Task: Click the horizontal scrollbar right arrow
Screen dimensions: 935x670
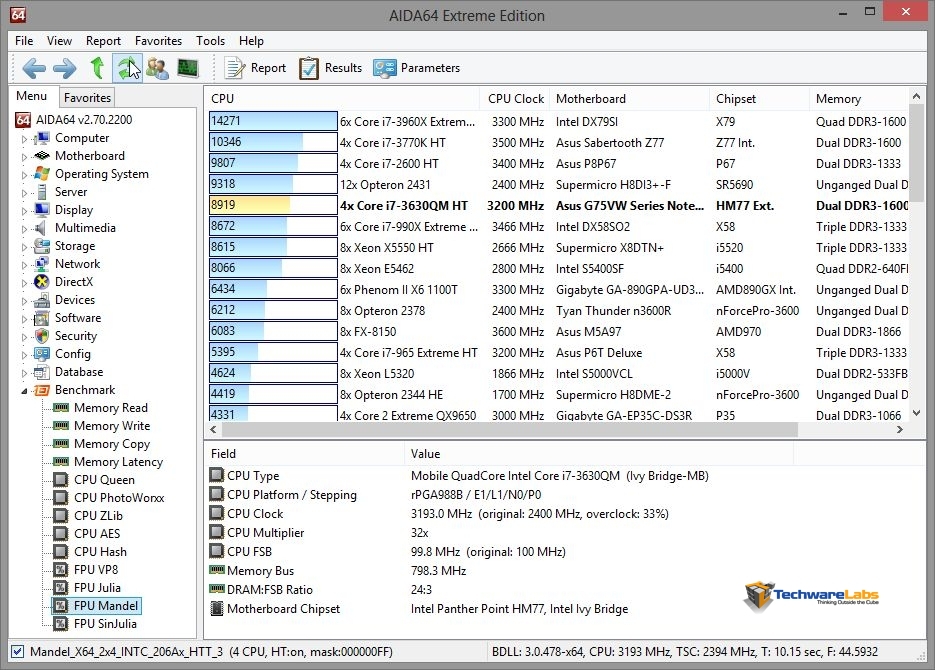Action: coord(900,429)
